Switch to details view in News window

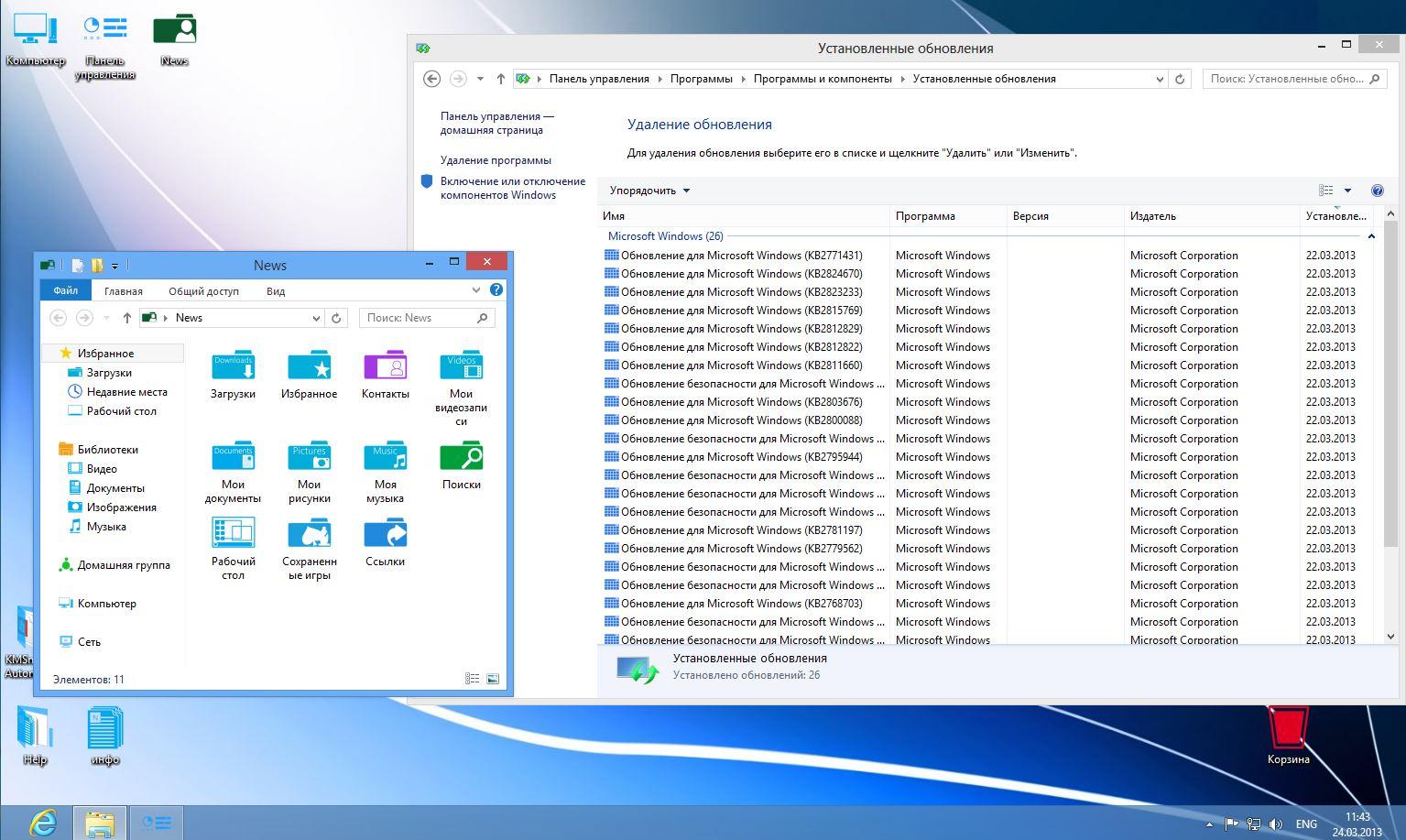(x=473, y=679)
